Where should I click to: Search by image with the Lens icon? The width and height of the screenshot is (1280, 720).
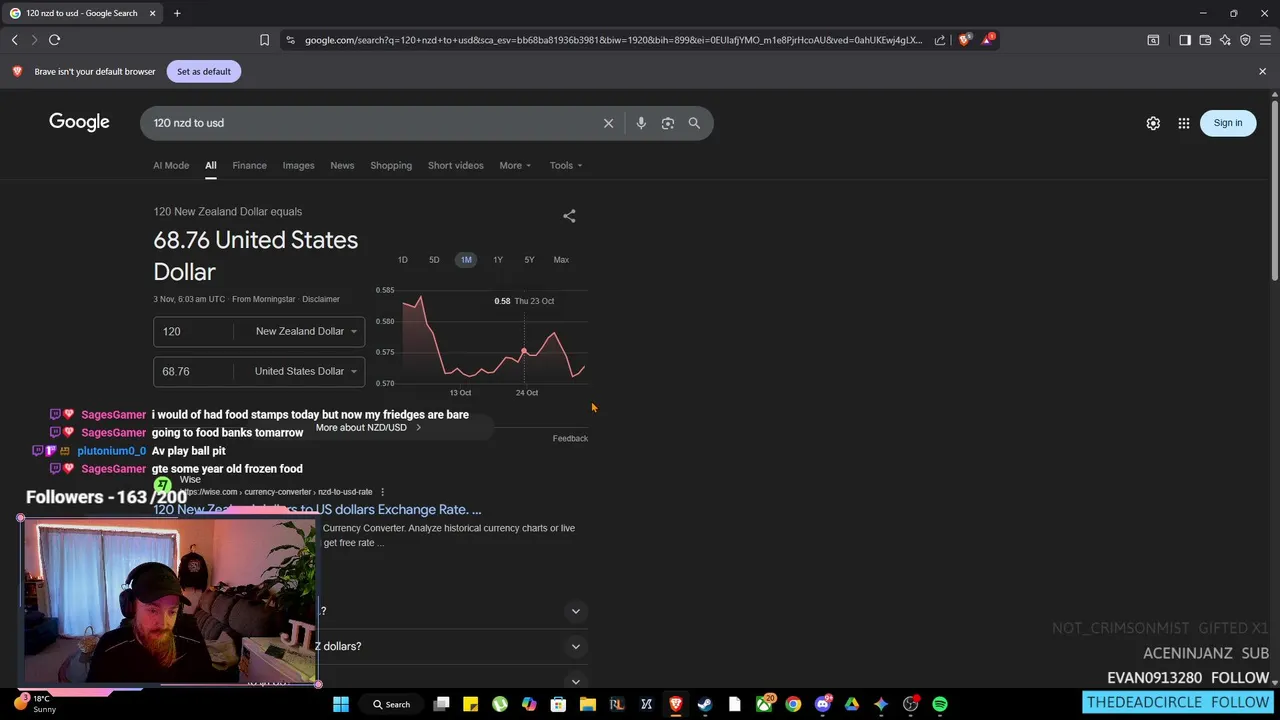click(668, 123)
